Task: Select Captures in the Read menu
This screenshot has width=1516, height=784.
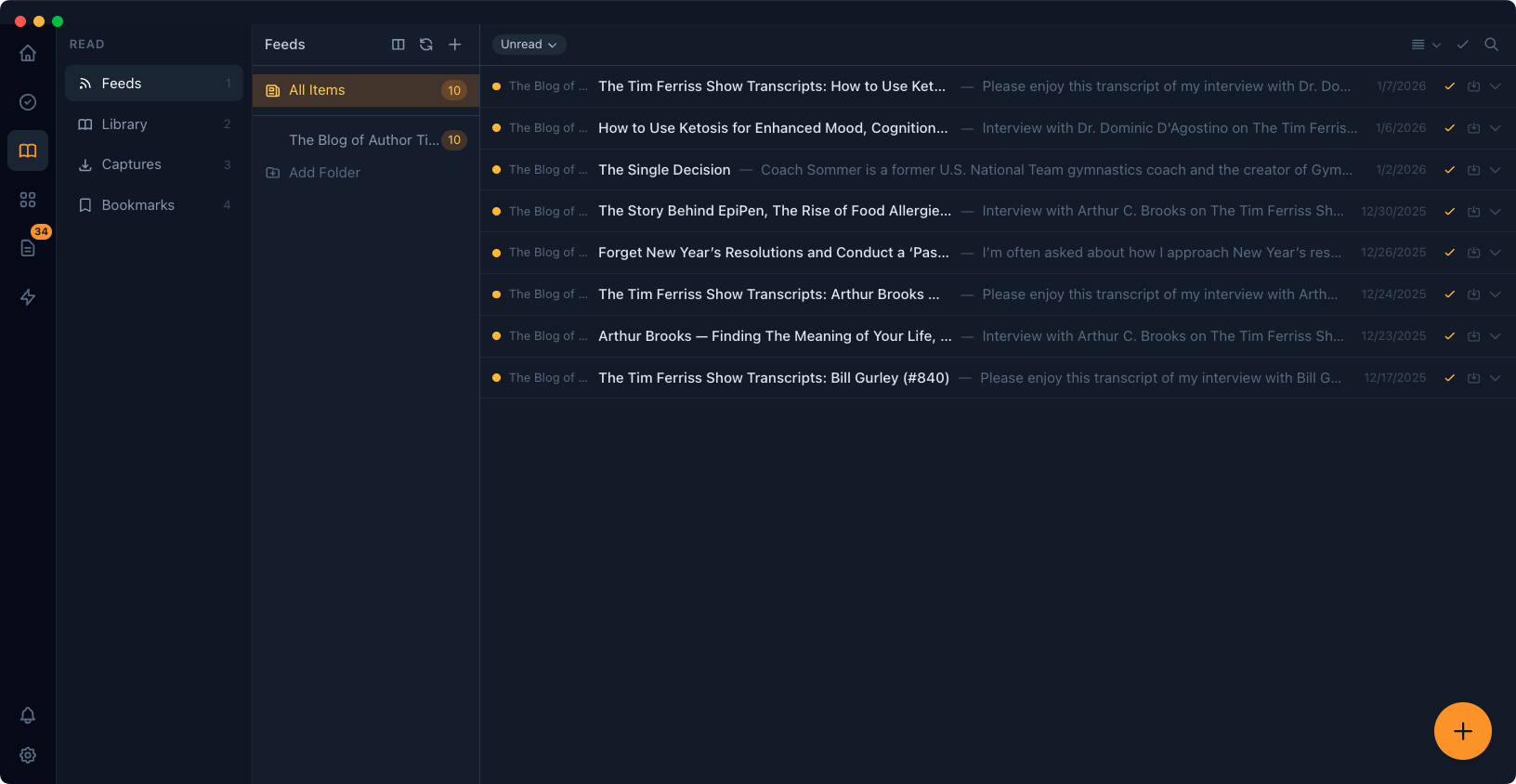Action: coord(154,164)
